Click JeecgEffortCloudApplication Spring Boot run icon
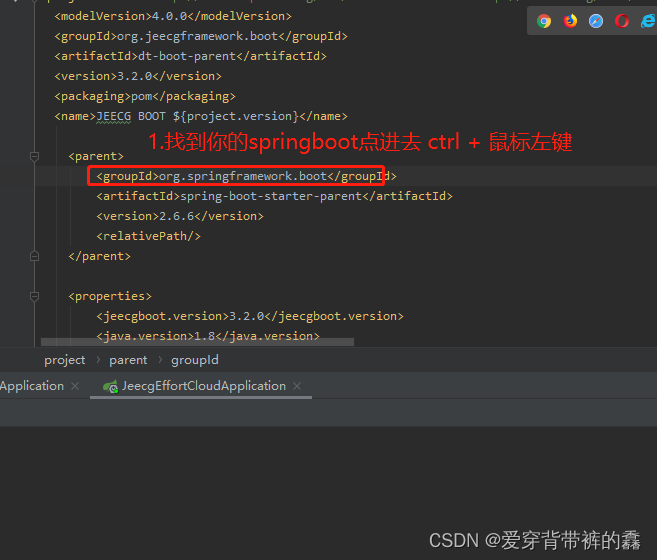657x560 pixels. (x=111, y=386)
